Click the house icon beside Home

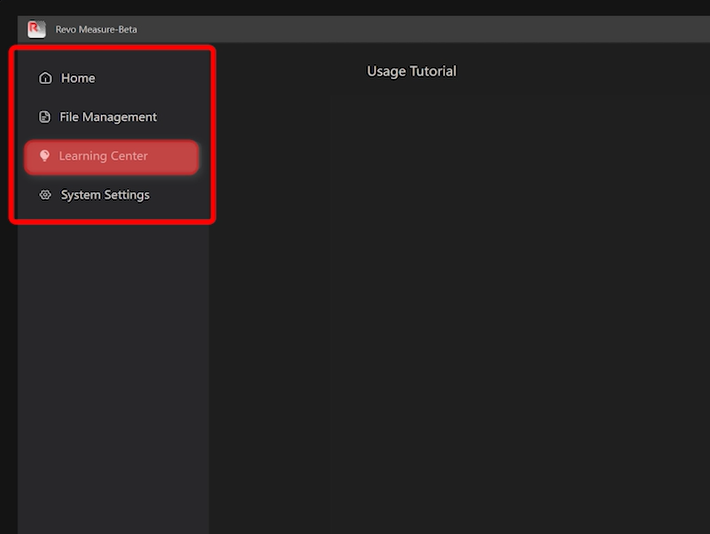pos(45,78)
